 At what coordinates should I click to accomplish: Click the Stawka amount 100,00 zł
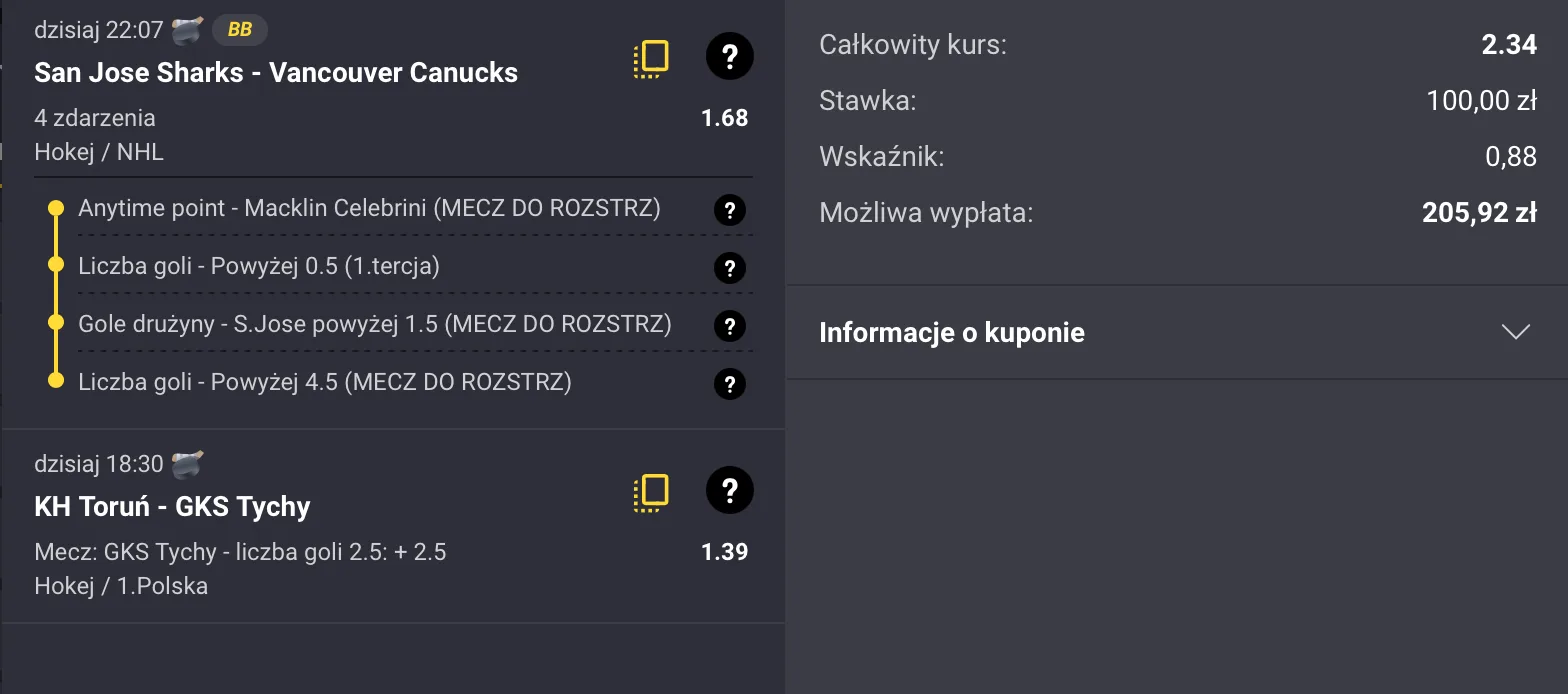[x=1481, y=100]
